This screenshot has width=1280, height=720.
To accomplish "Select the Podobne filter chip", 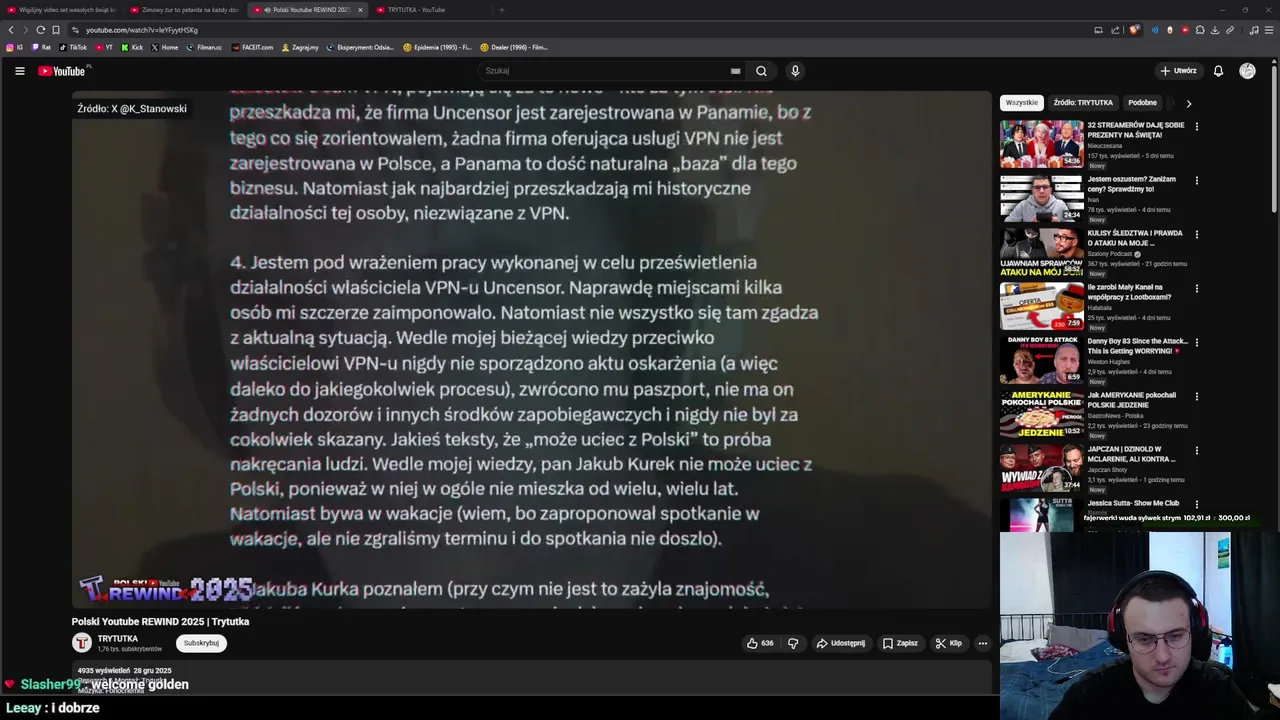I will point(1142,103).
